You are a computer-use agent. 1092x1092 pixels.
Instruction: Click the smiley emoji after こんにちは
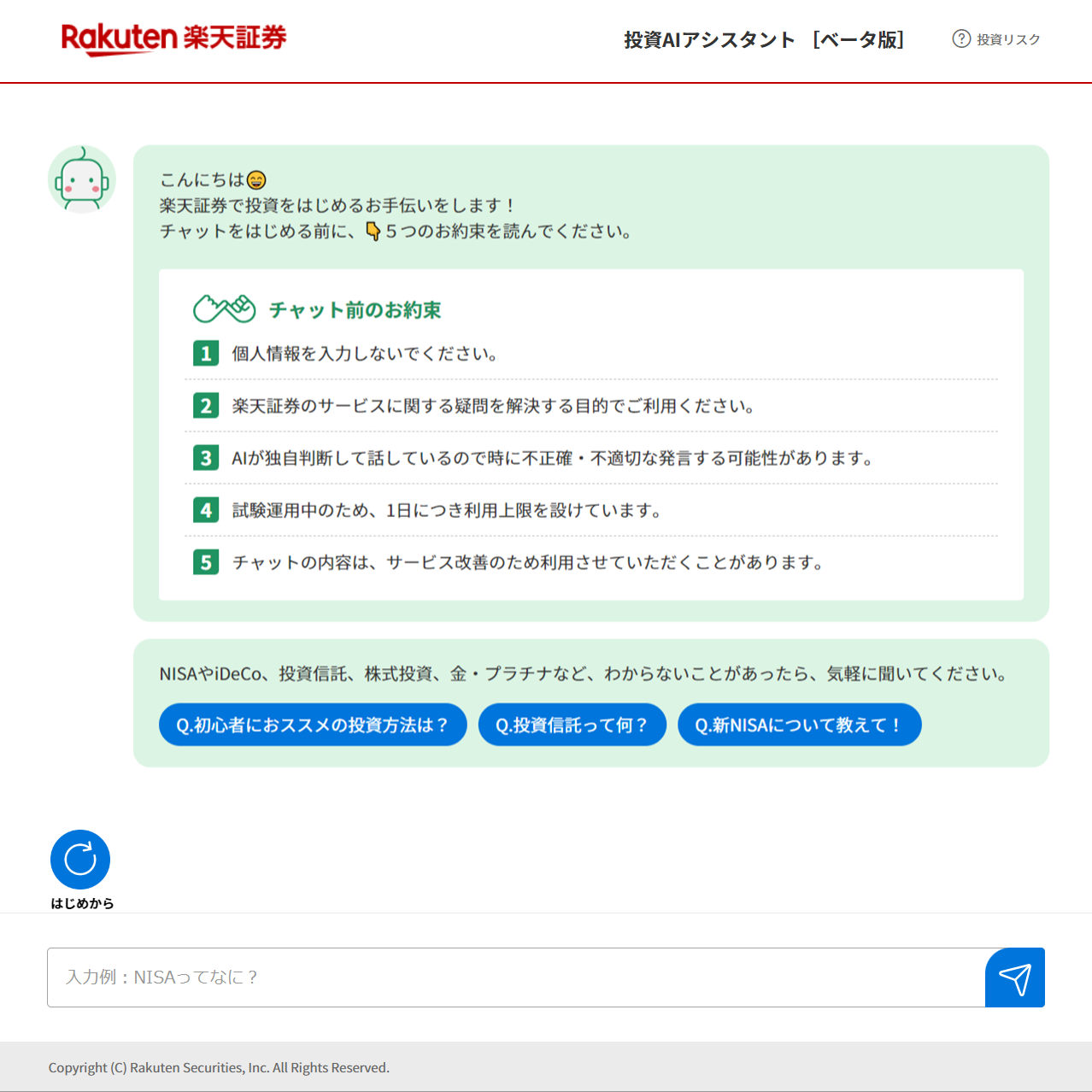click(256, 180)
